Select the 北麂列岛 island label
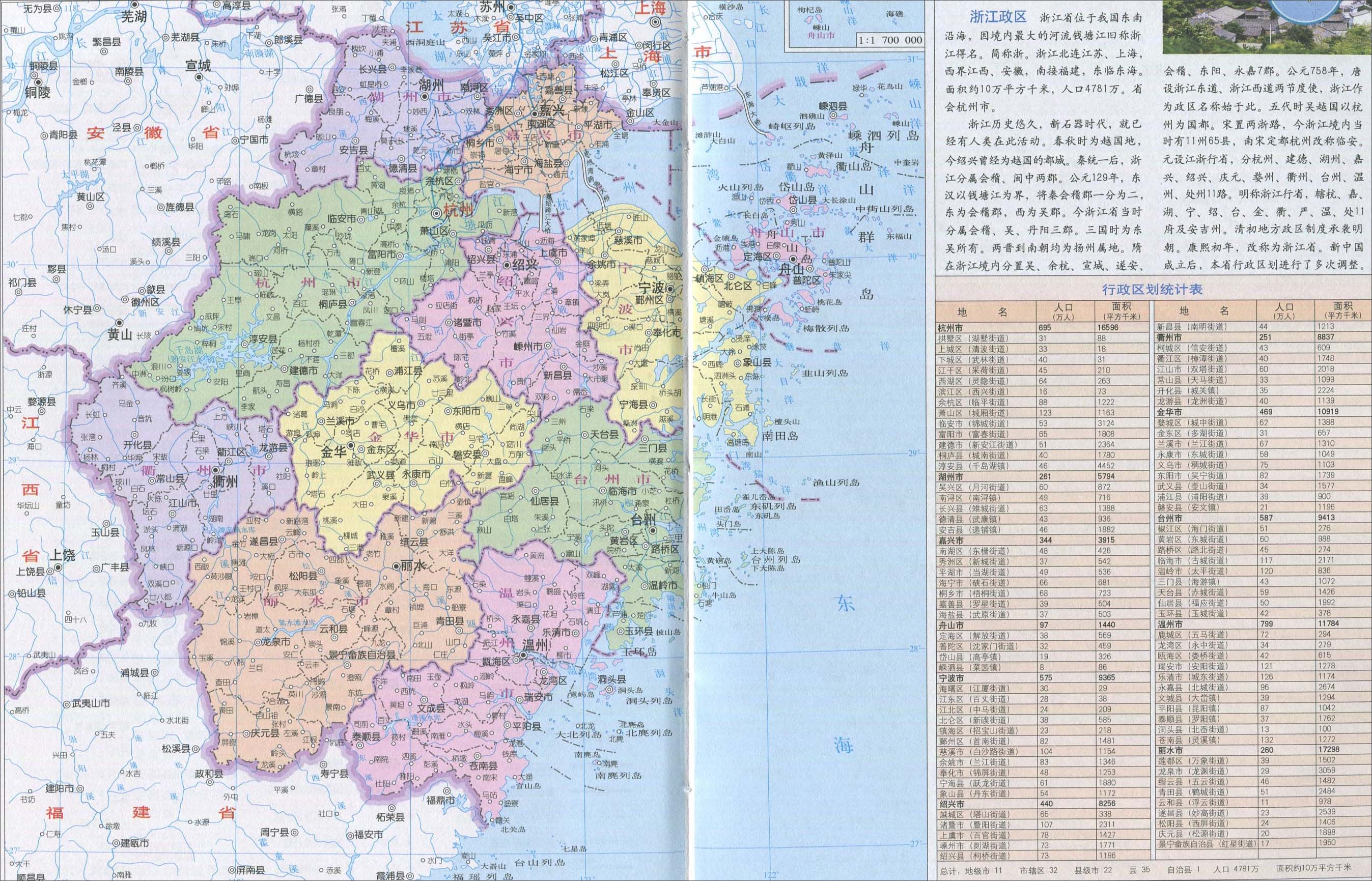 tap(650, 733)
